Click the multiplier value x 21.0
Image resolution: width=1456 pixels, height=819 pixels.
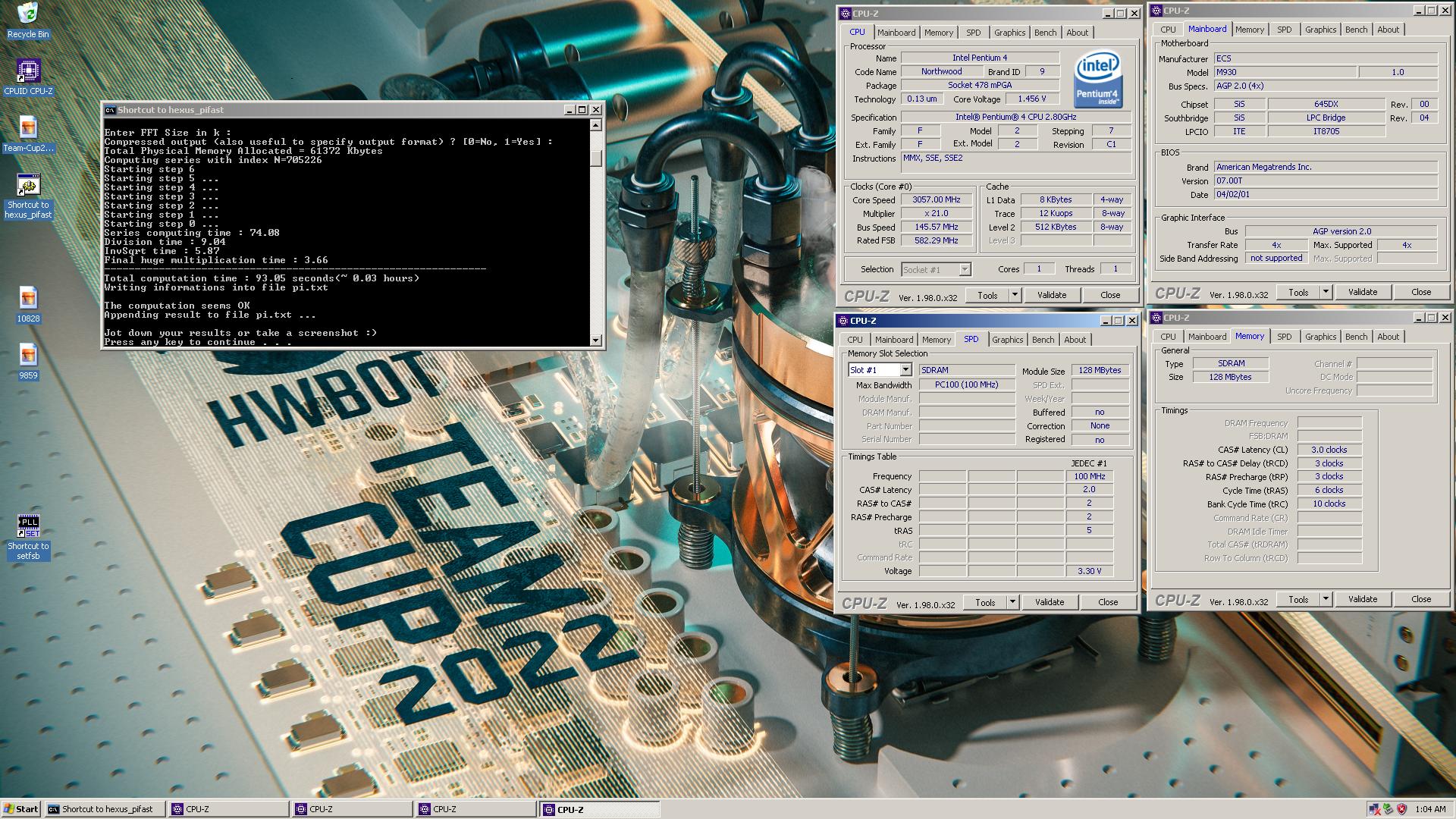click(936, 213)
